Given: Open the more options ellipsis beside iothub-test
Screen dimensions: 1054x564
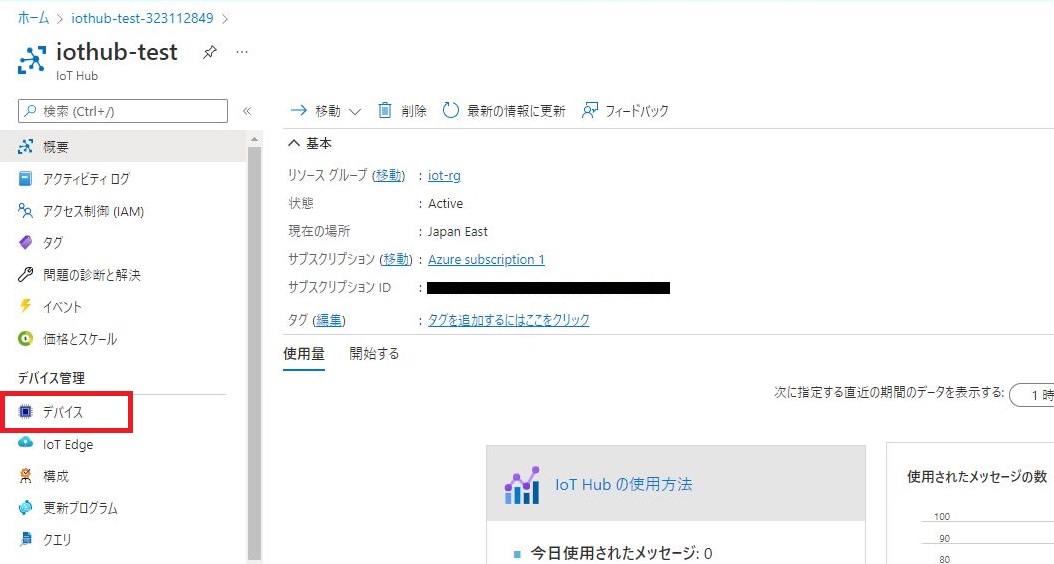Looking at the screenshot, I should pos(242,52).
